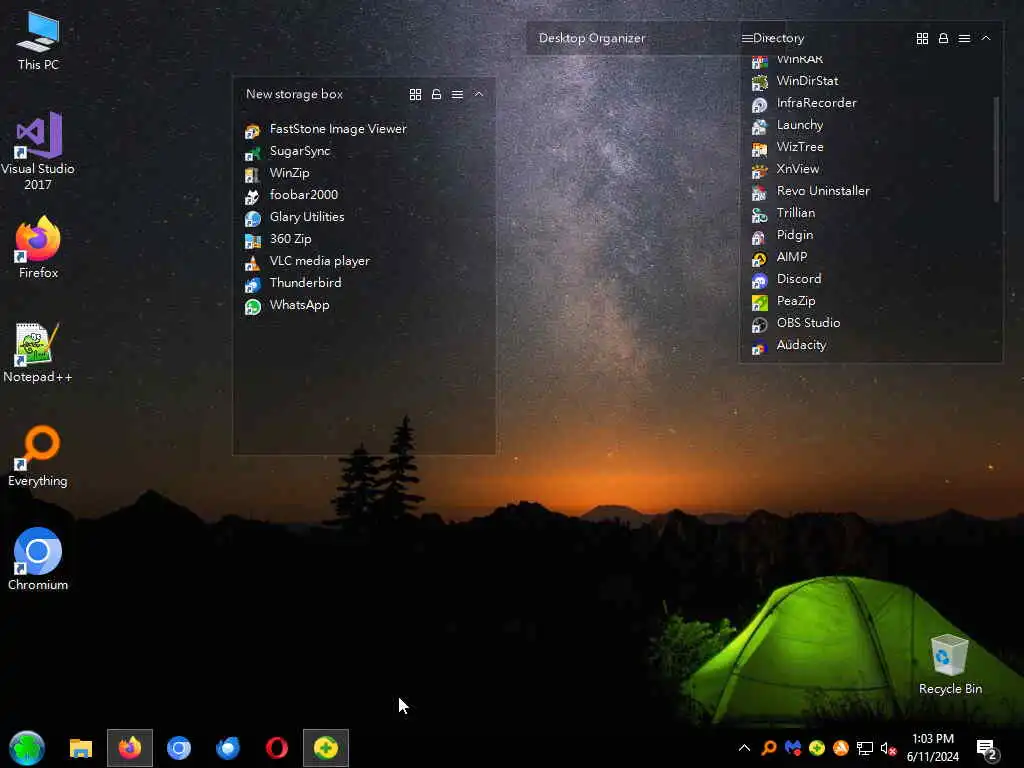Collapse the Directory box with chevron

click(986, 39)
